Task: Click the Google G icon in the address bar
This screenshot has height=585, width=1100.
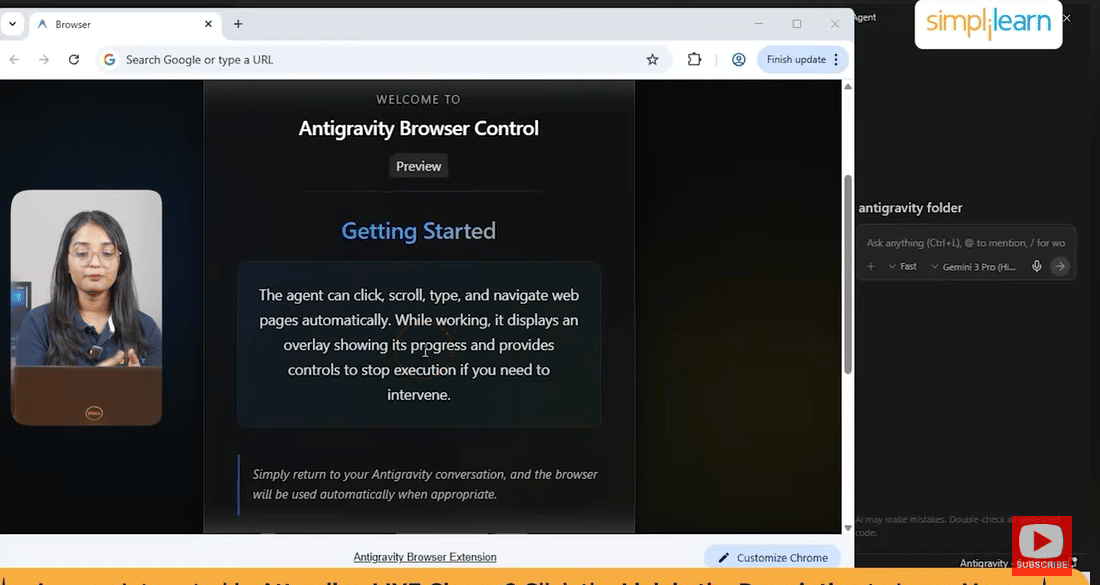Action: tap(109, 59)
